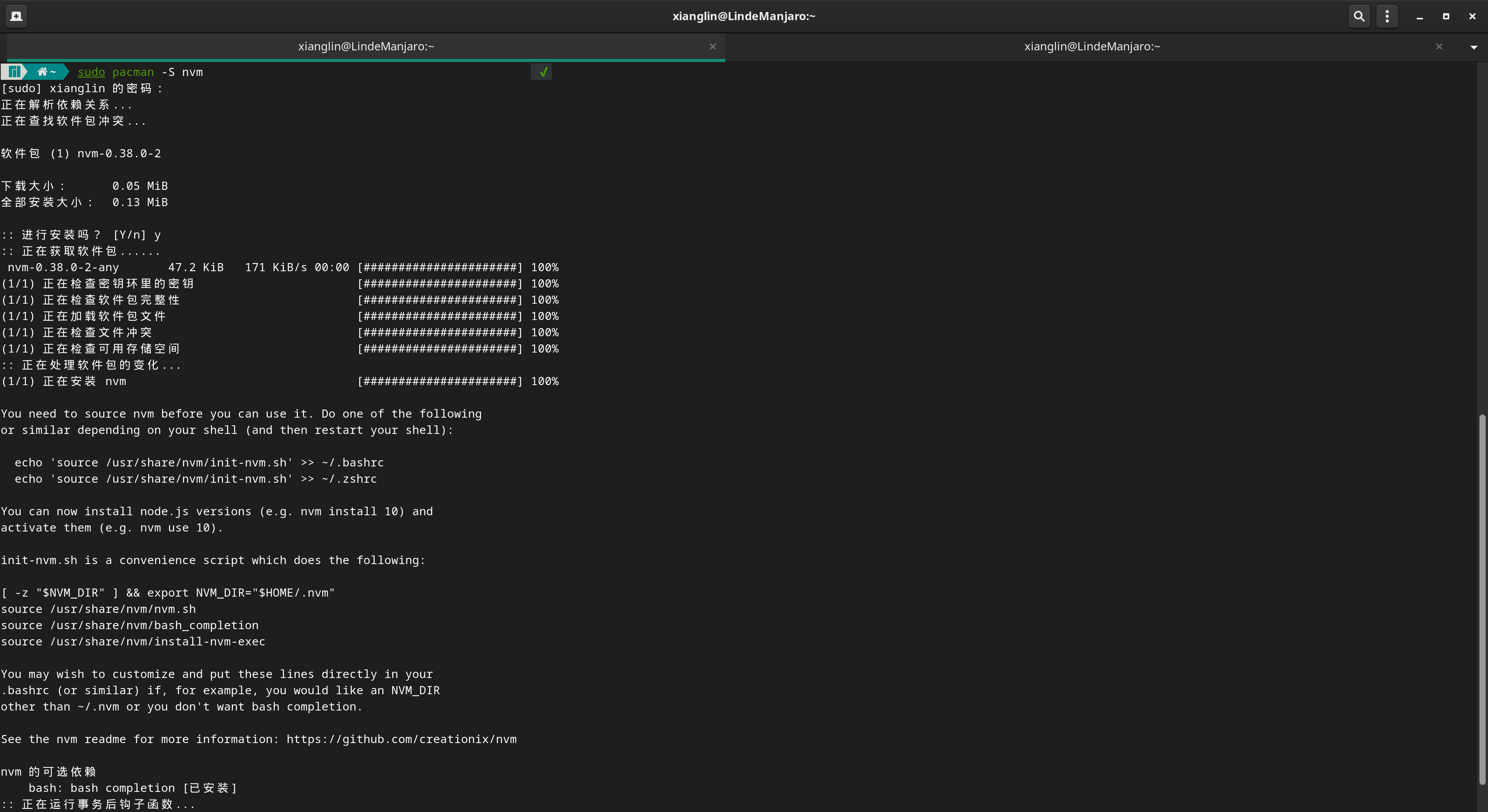Open a new terminal tab
1488x812 pixels.
point(16,16)
